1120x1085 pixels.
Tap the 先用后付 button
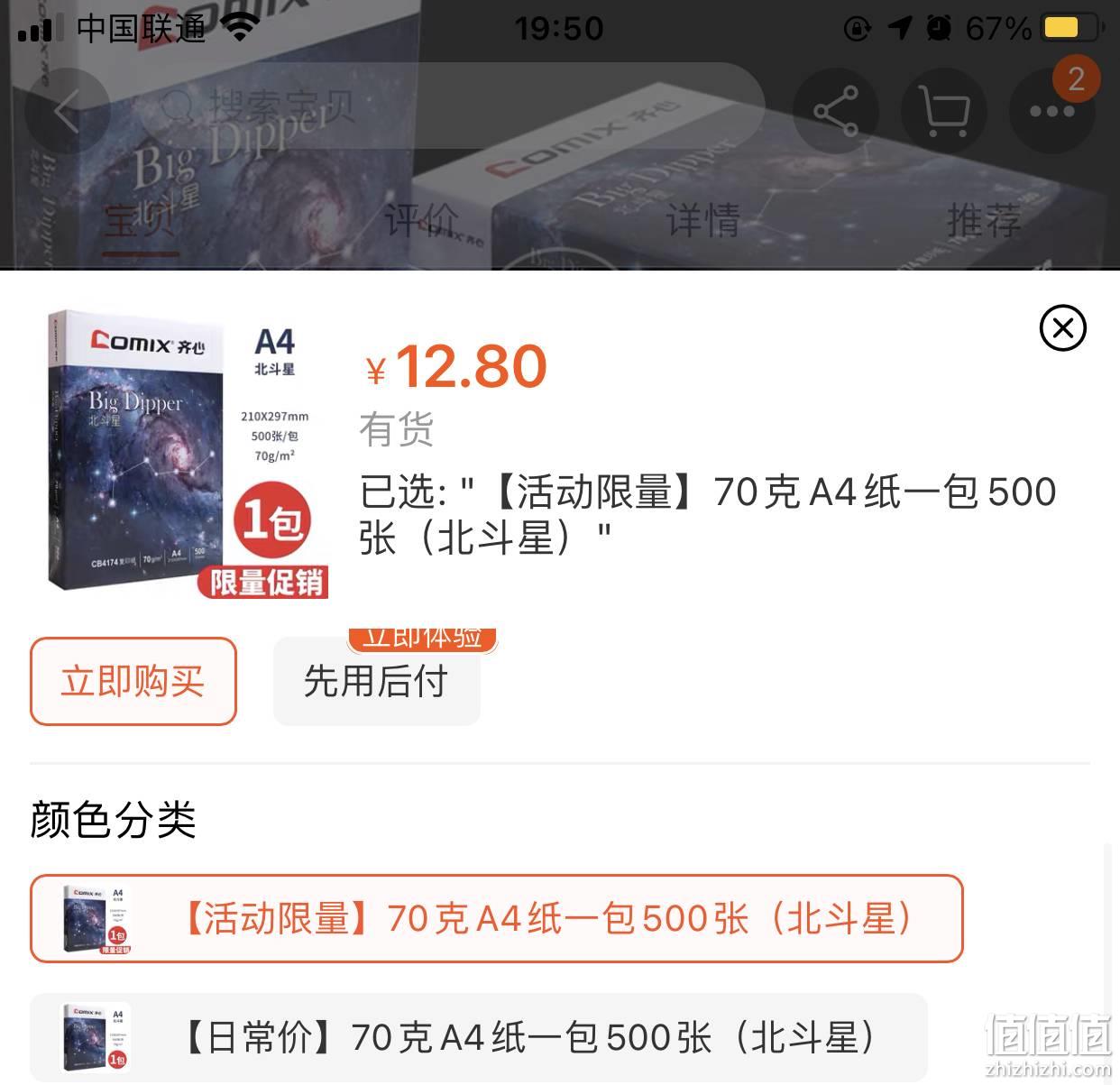pyautogui.click(x=377, y=681)
